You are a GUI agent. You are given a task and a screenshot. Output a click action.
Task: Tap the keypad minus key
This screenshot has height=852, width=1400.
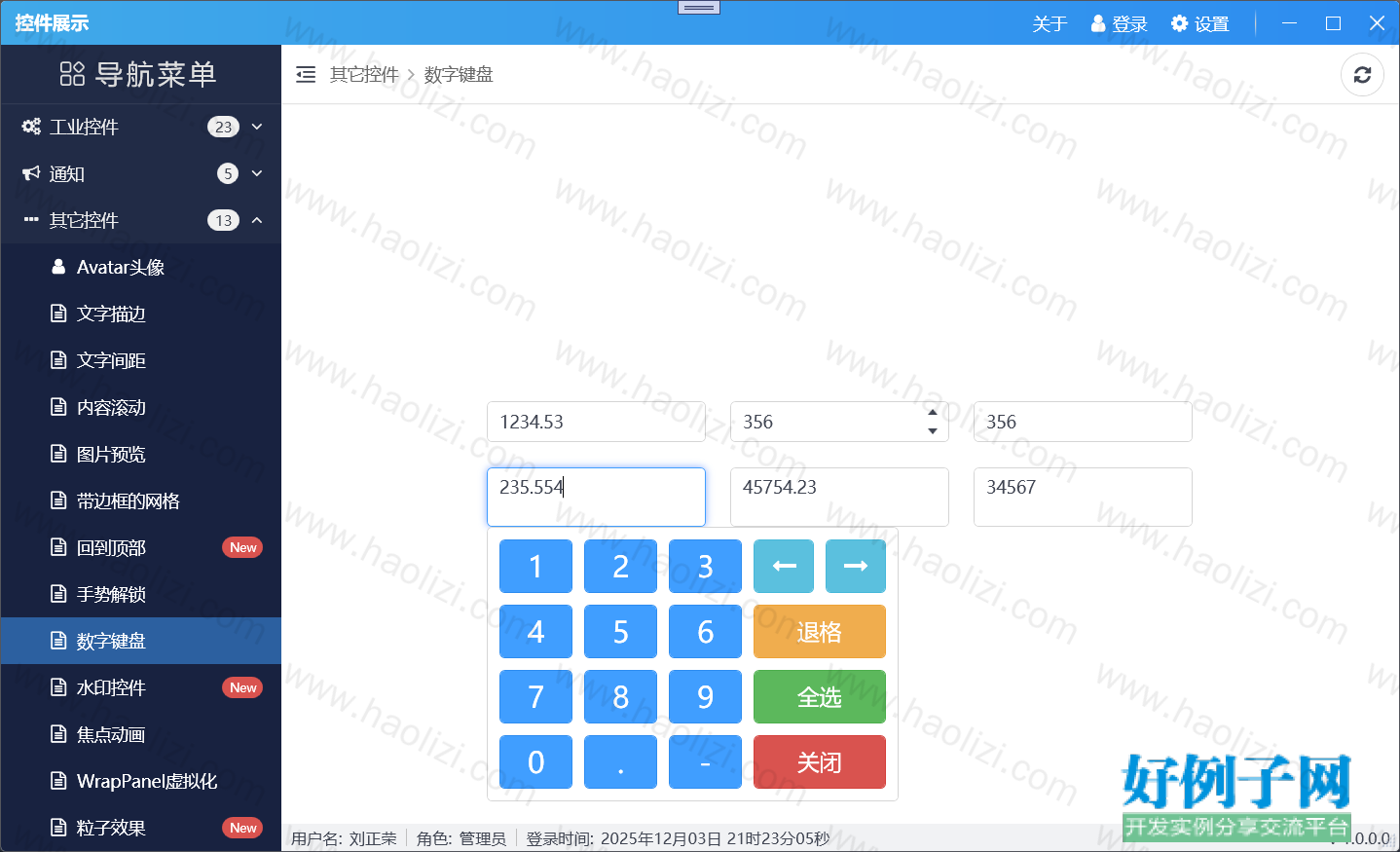point(705,761)
